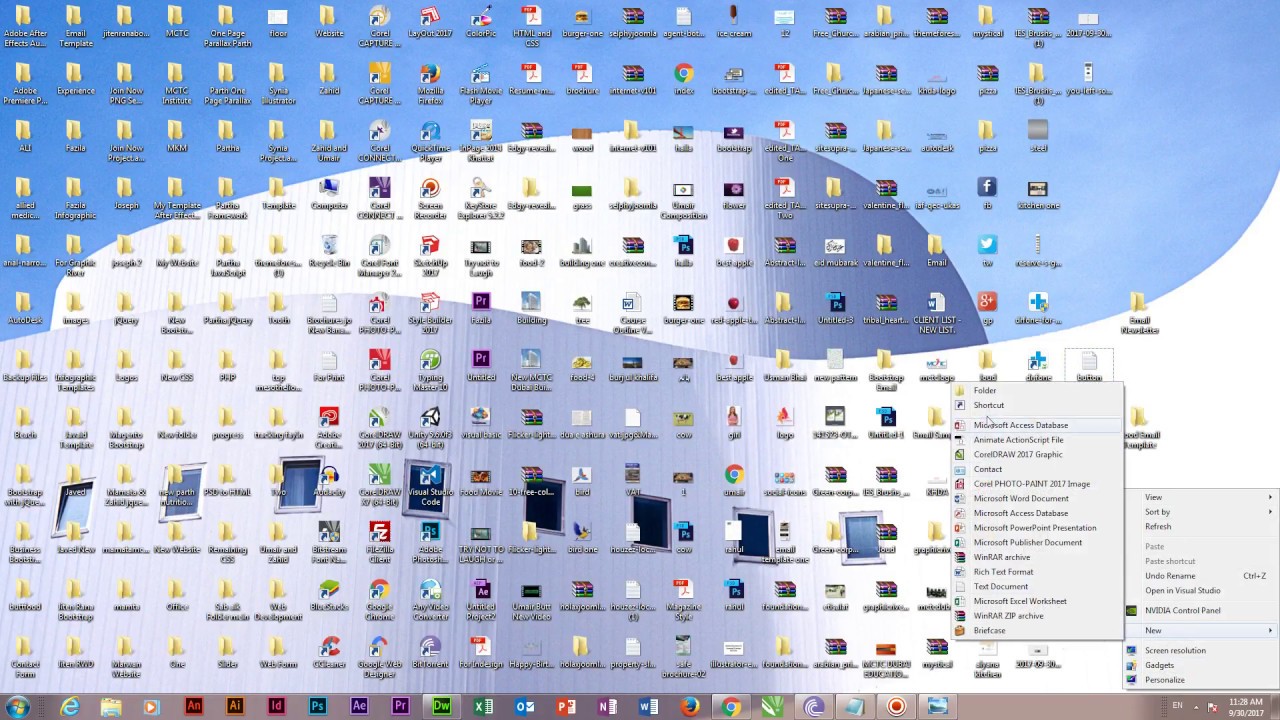This screenshot has height=720, width=1280.
Task: Create a new Folder from submenu
Action: (1036, 391)
